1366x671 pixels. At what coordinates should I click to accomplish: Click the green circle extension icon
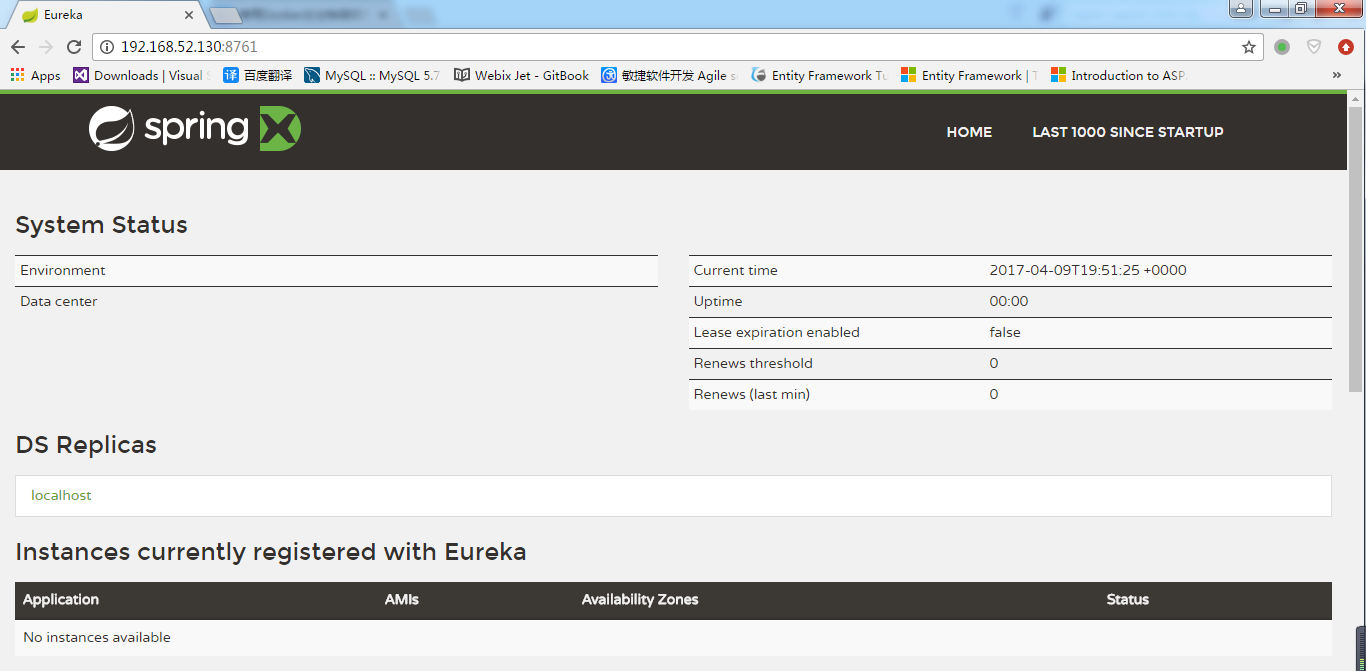tap(1282, 47)
